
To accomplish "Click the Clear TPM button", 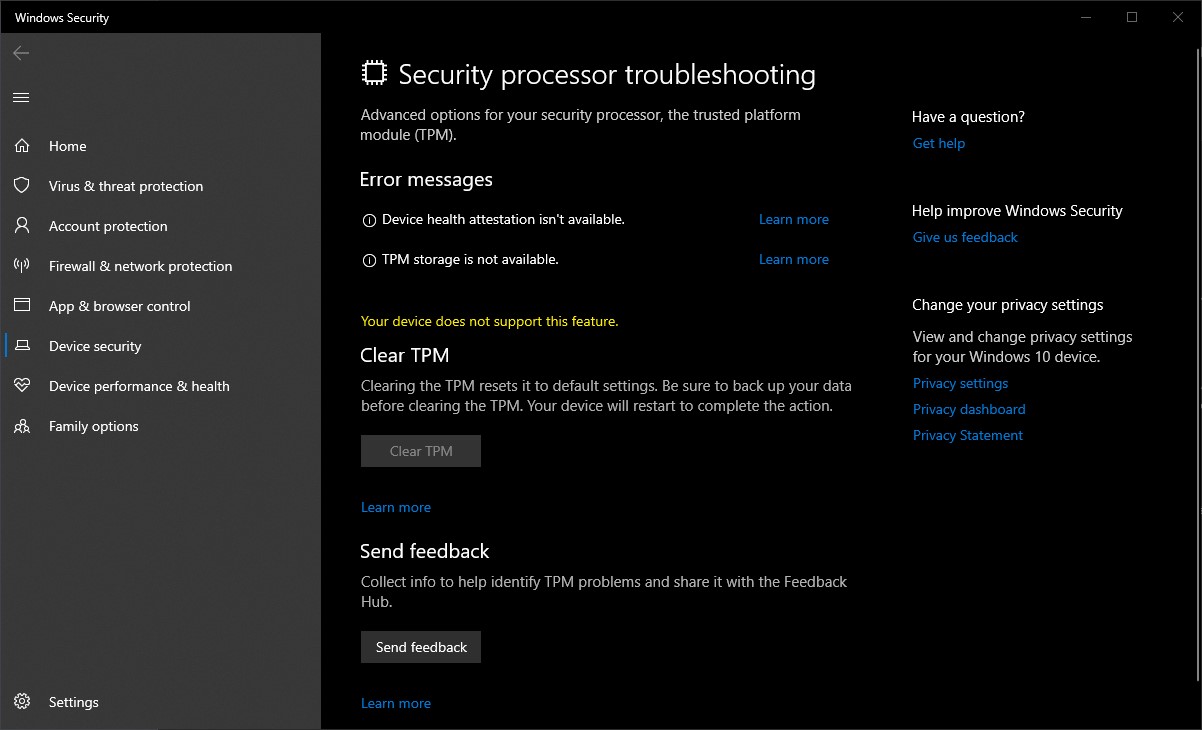I will pyautogui.click(x=421, y=451).
